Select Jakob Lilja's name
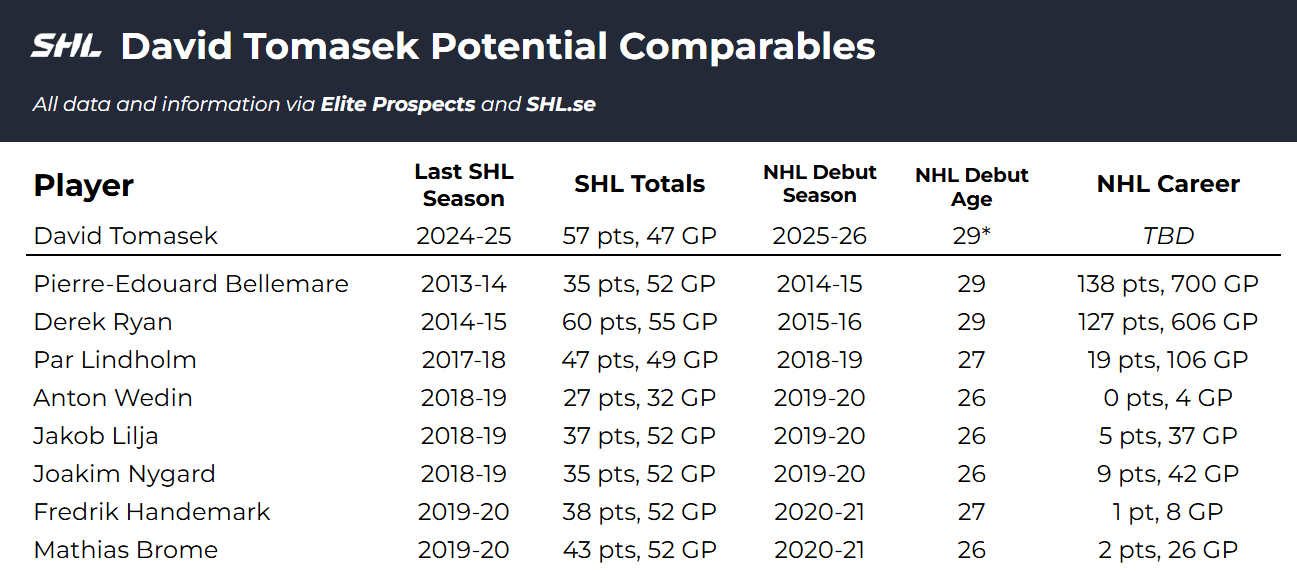Viewport: 1297px width, 571px height. pos(96,436)
